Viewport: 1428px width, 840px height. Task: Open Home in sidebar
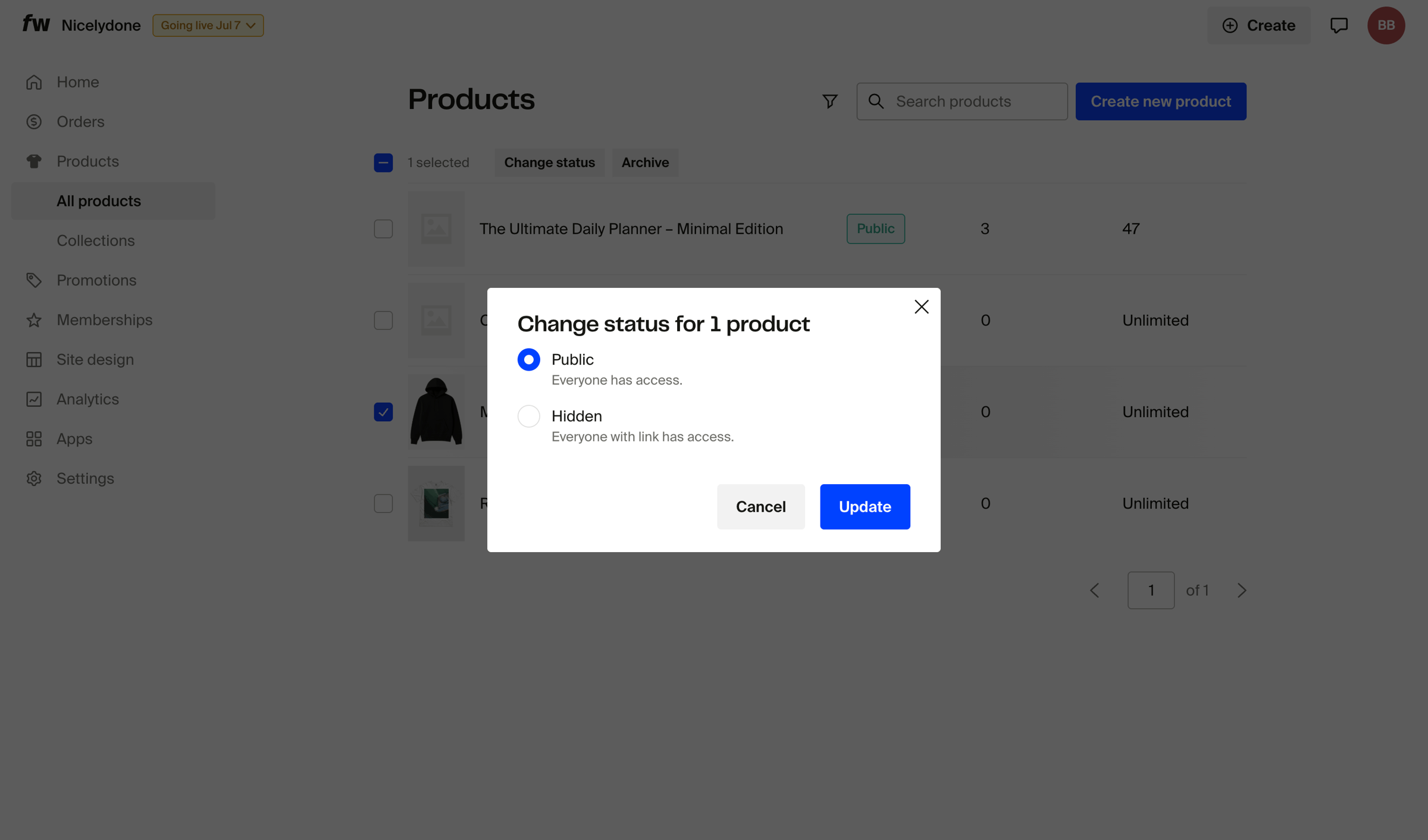[113, 82]
